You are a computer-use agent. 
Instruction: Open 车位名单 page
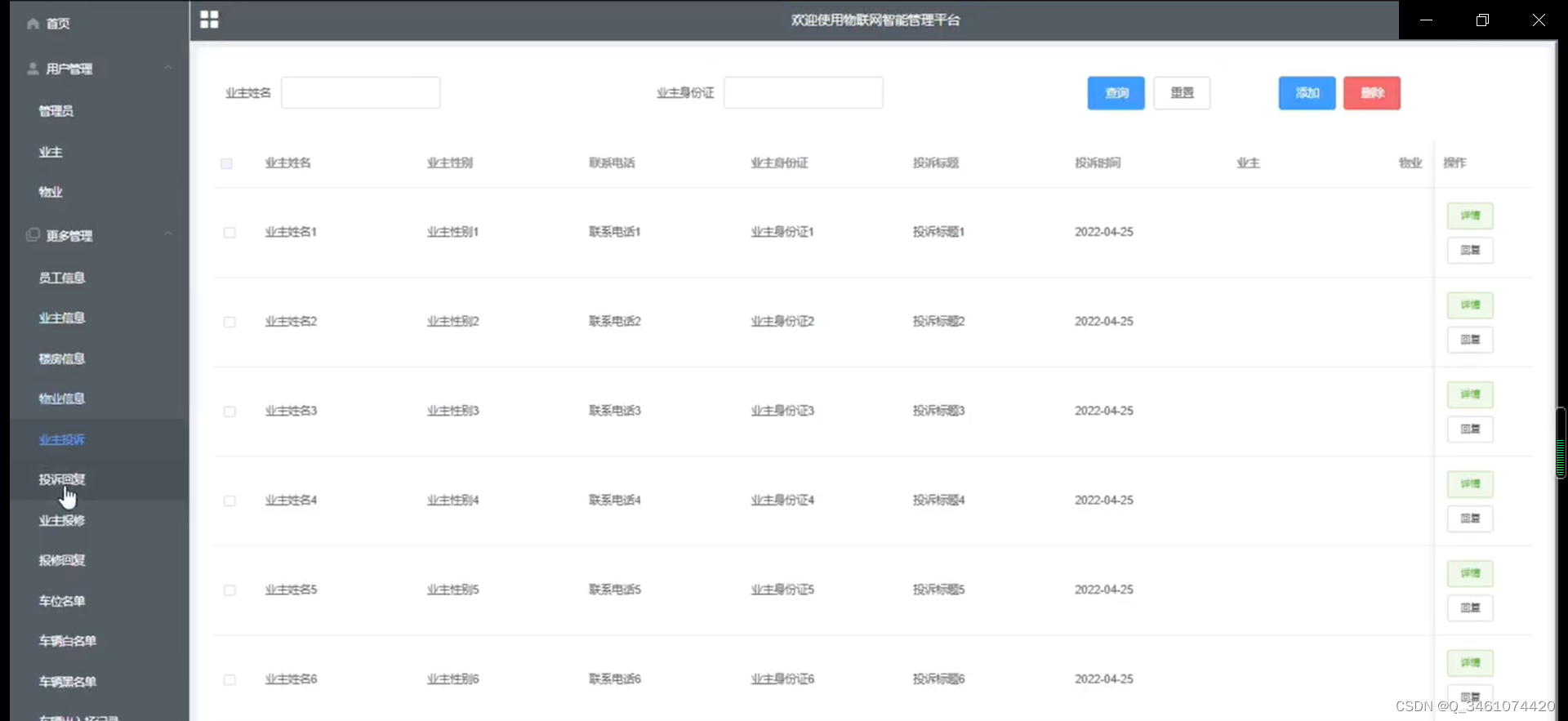pyautogui.click(x=62, y=601)
